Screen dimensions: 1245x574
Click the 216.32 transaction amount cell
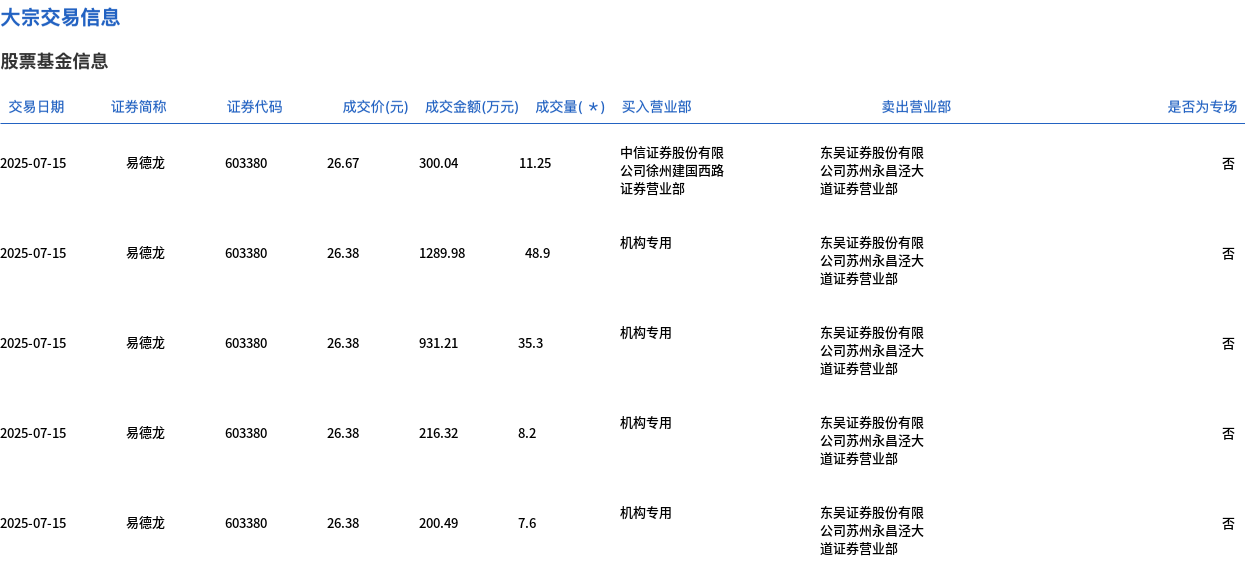pos(438,433)
